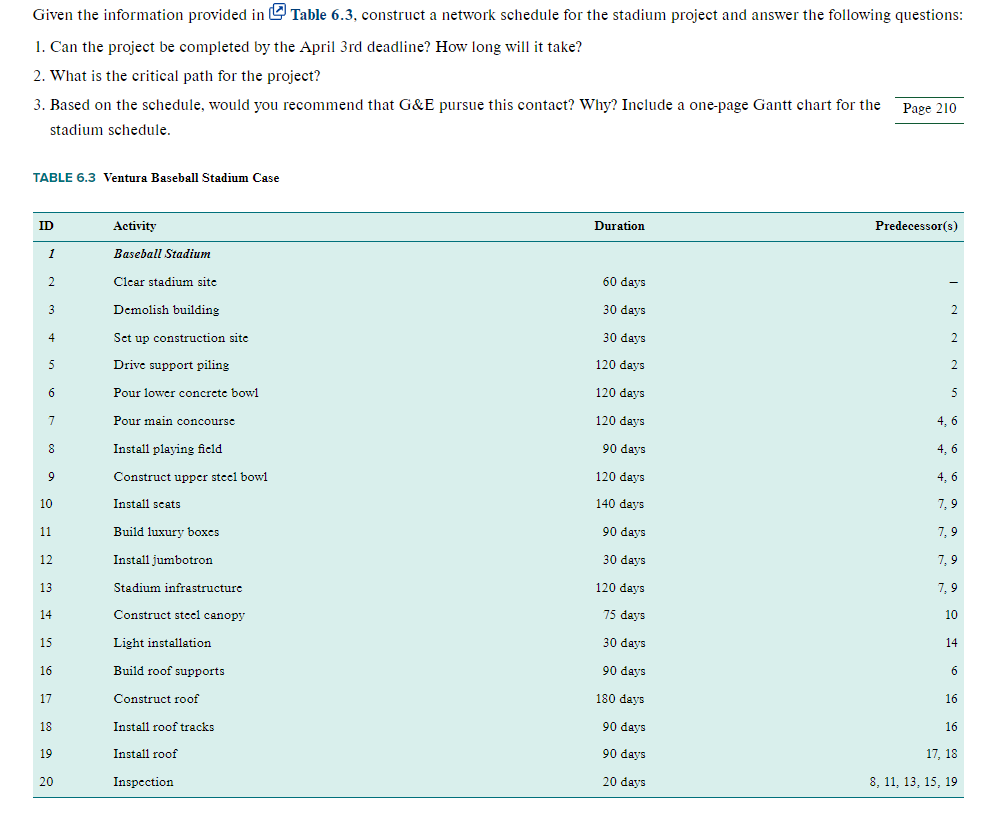Select the Predecessor(s) column header
The height and width of the screenshot is (825, 984).
tap(916, 226)
